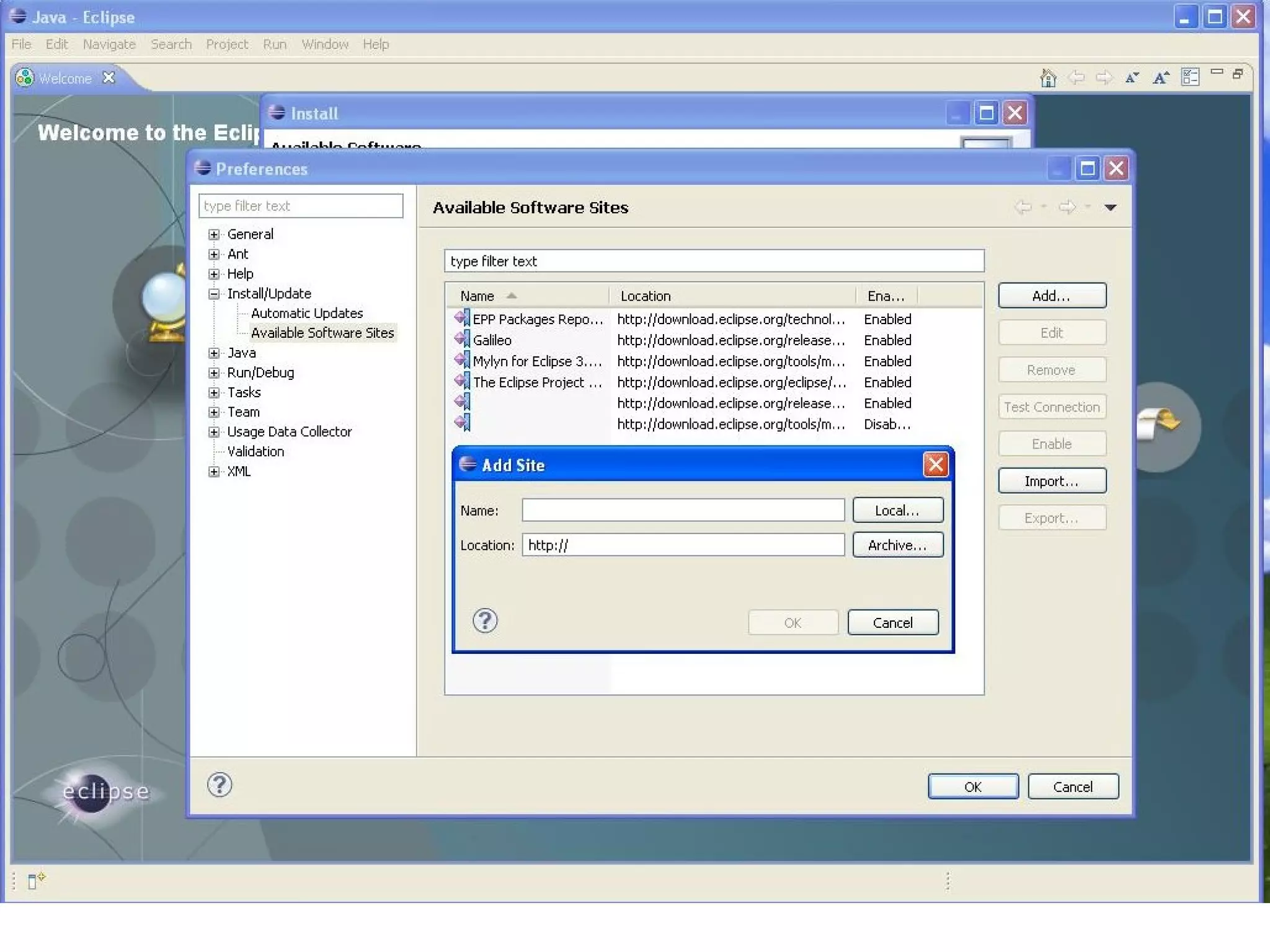Select Automatic Updates in preferences tree
1270x952 pixels.
(306, 313)
